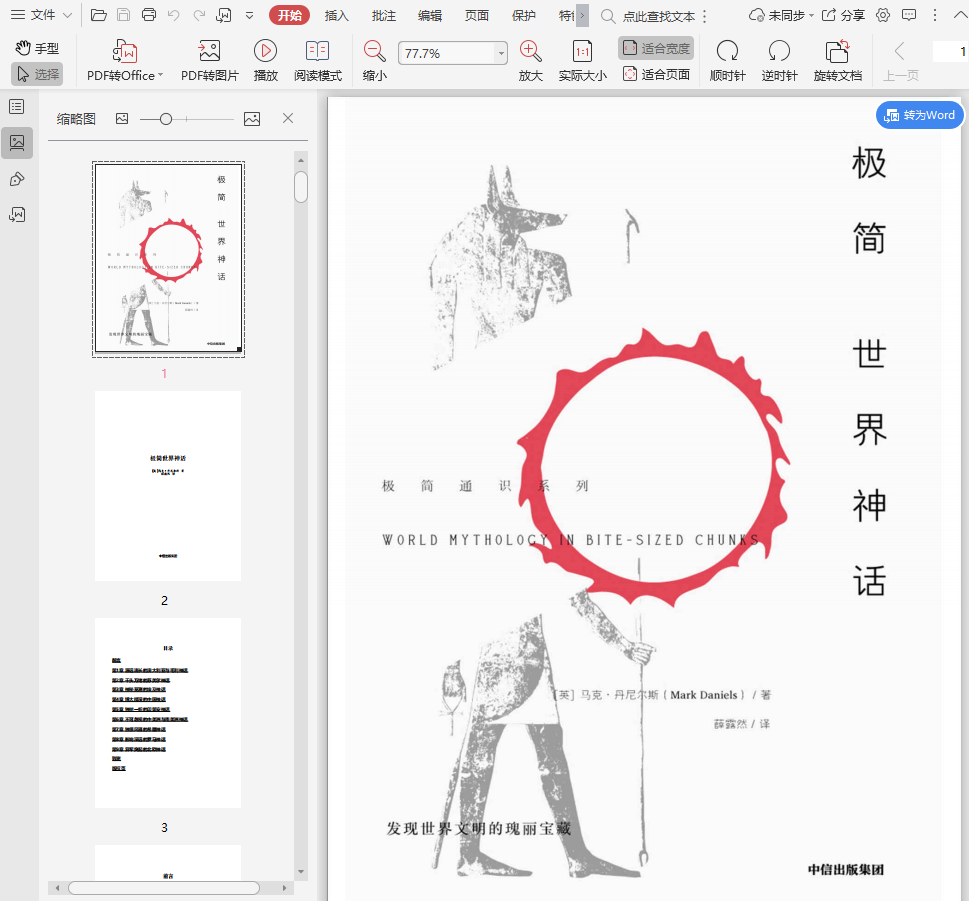The width and height of the screenshot is (969, 901).
Task: Set zoom to 实际大小 actual size
Action: coord(582,61)
